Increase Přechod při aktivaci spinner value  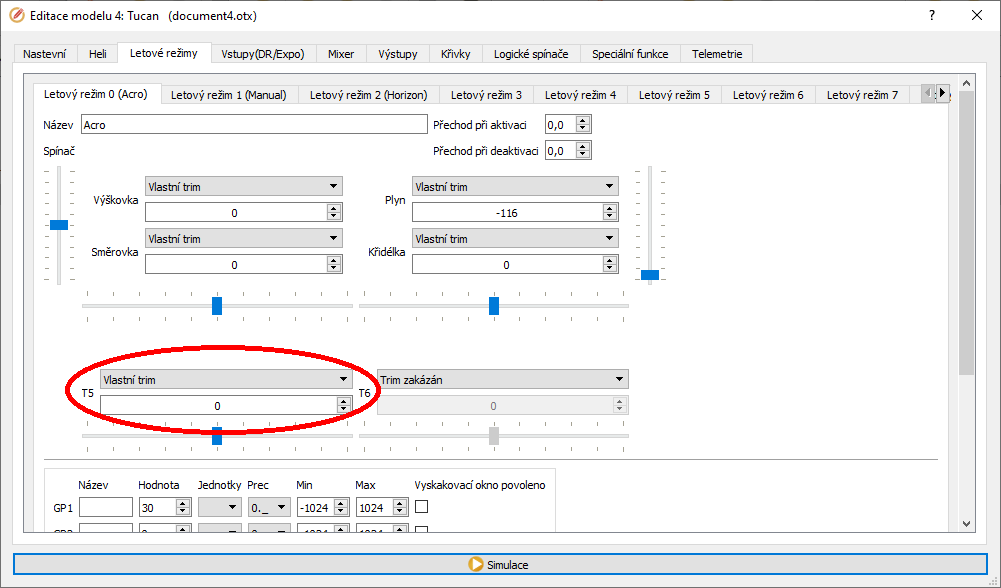tap(584, 120)
